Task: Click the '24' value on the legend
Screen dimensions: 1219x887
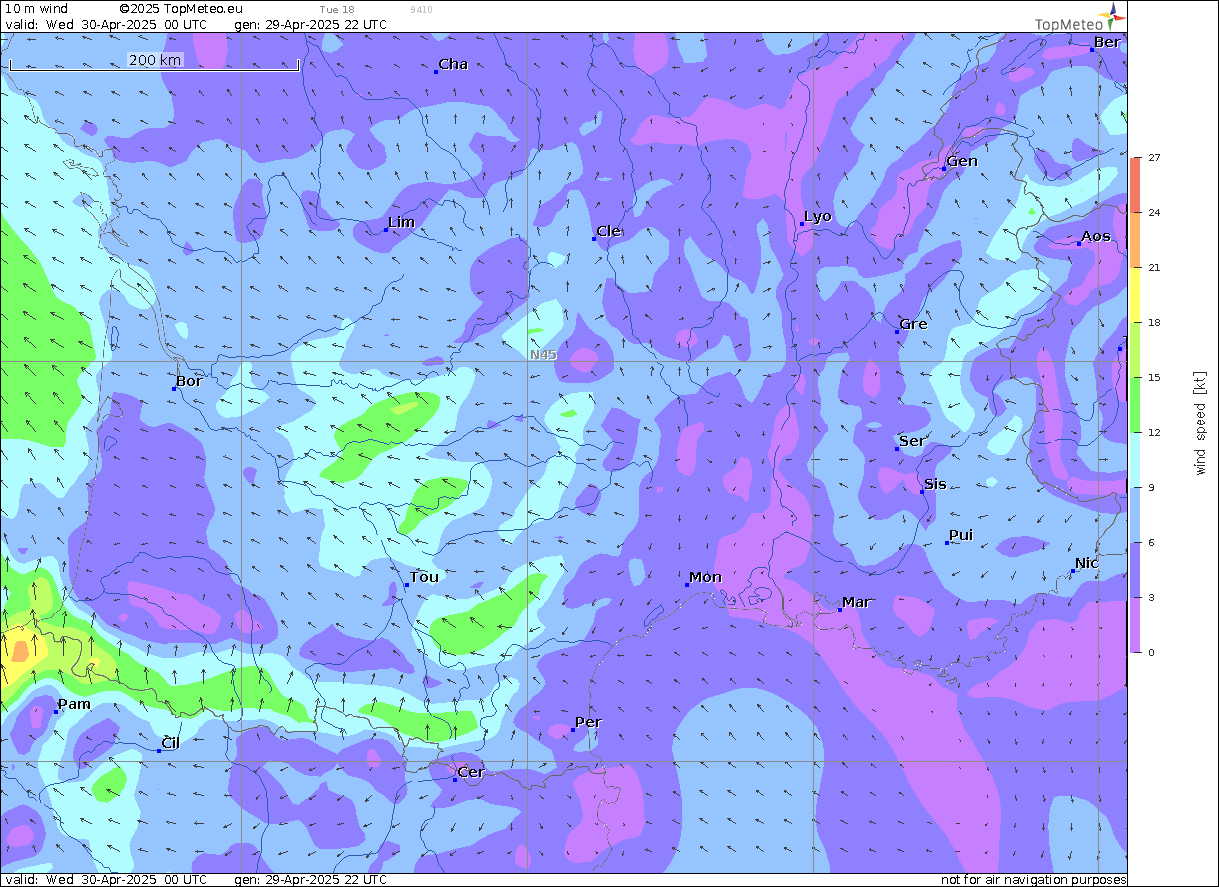Action: 1154,212
